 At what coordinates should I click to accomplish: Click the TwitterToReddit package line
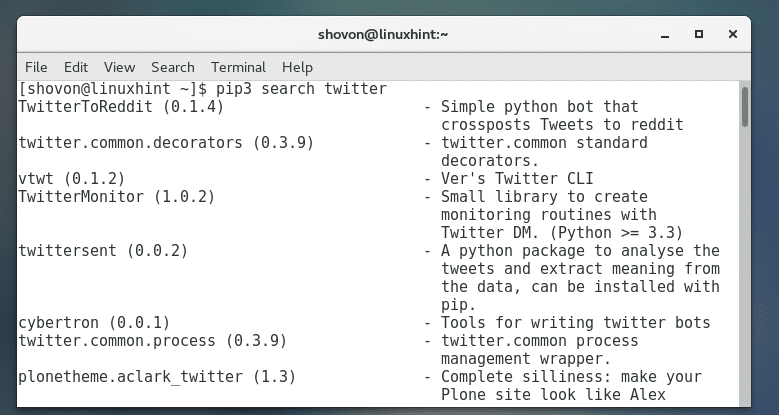point(121,107)
